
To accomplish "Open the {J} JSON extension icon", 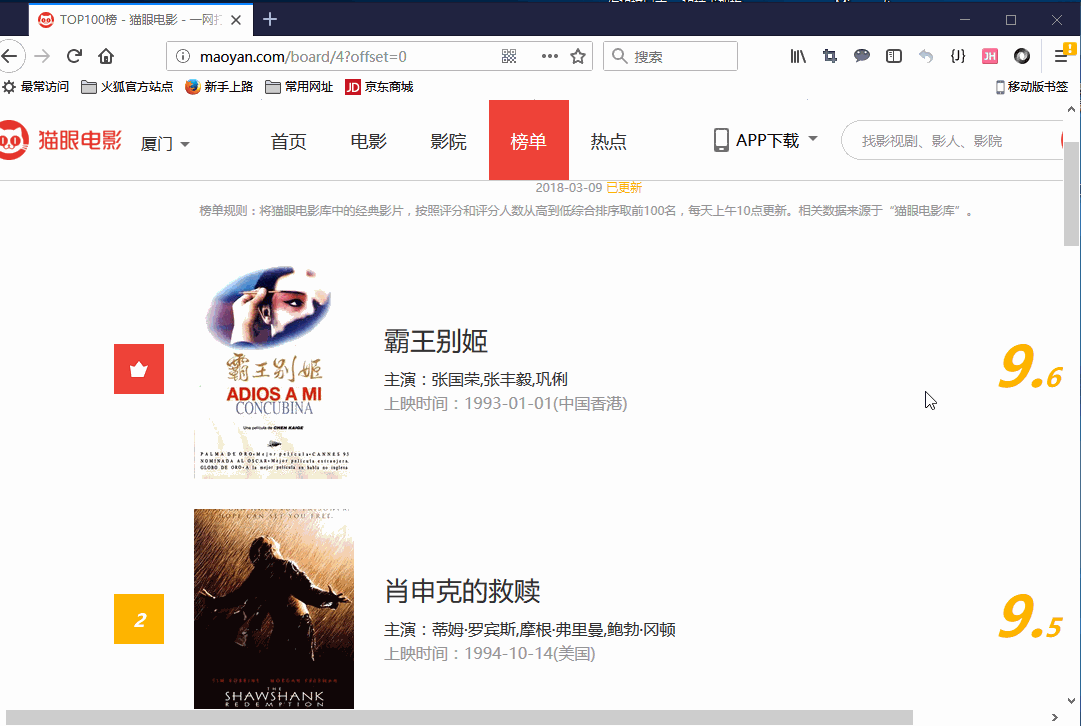I will (958, 57).
